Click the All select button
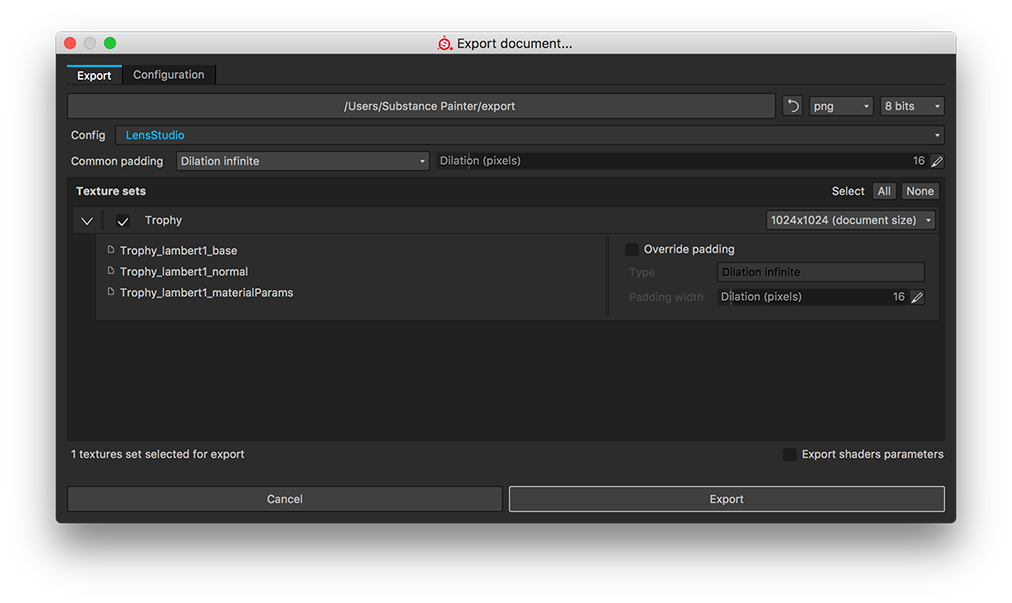The image size is (1012, 603). click(x=884, y=191)
